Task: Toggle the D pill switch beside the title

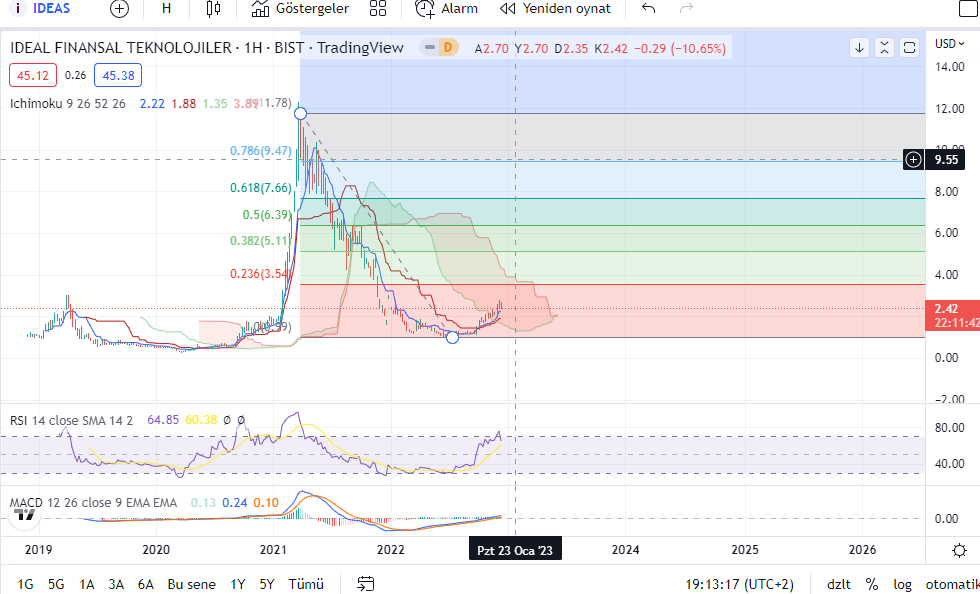Action: 439,48
